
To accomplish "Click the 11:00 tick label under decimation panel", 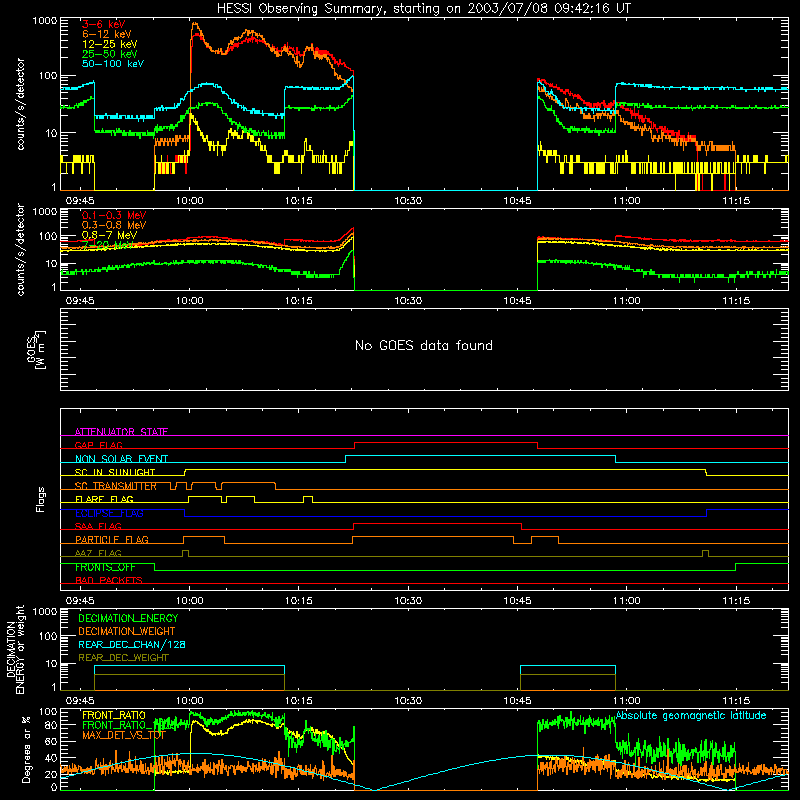I will (x=627, y=701).
